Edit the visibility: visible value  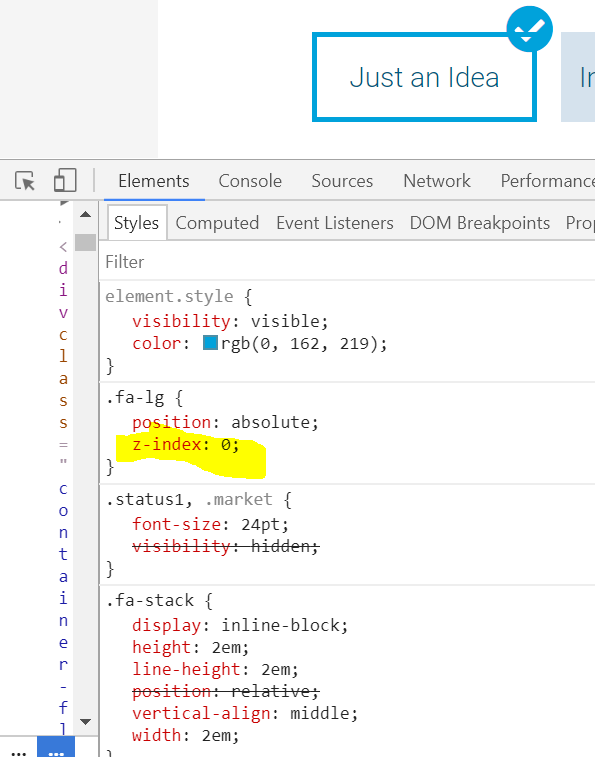(285, 321)
